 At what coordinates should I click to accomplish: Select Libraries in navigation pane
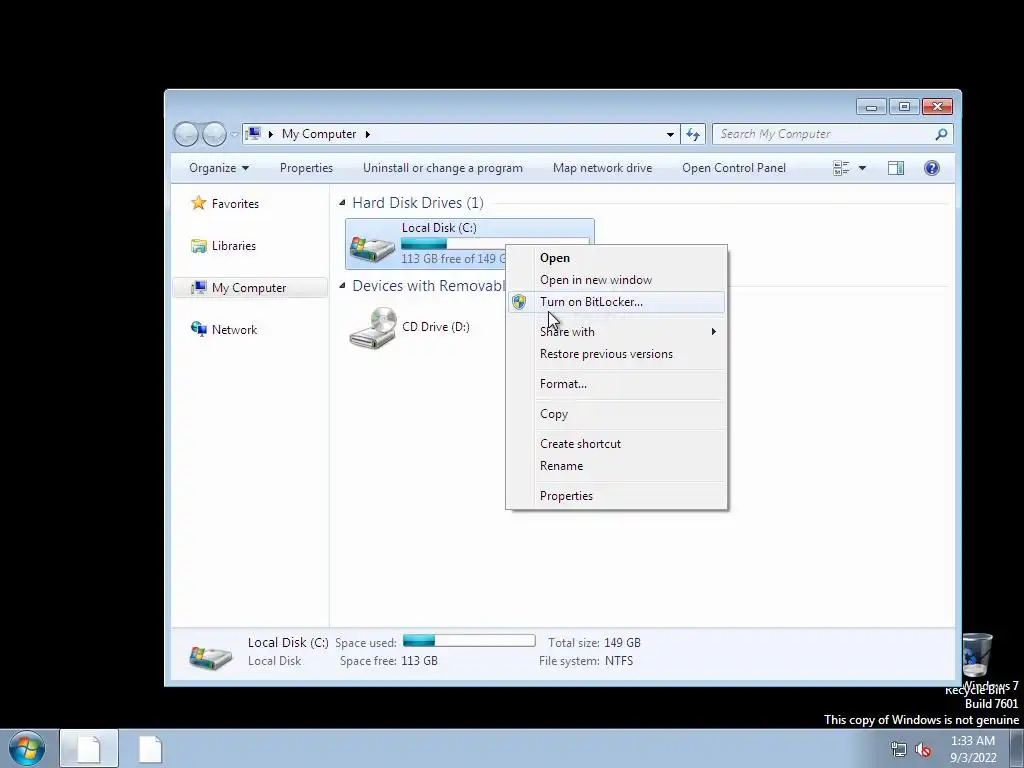(x=234, y=246)
